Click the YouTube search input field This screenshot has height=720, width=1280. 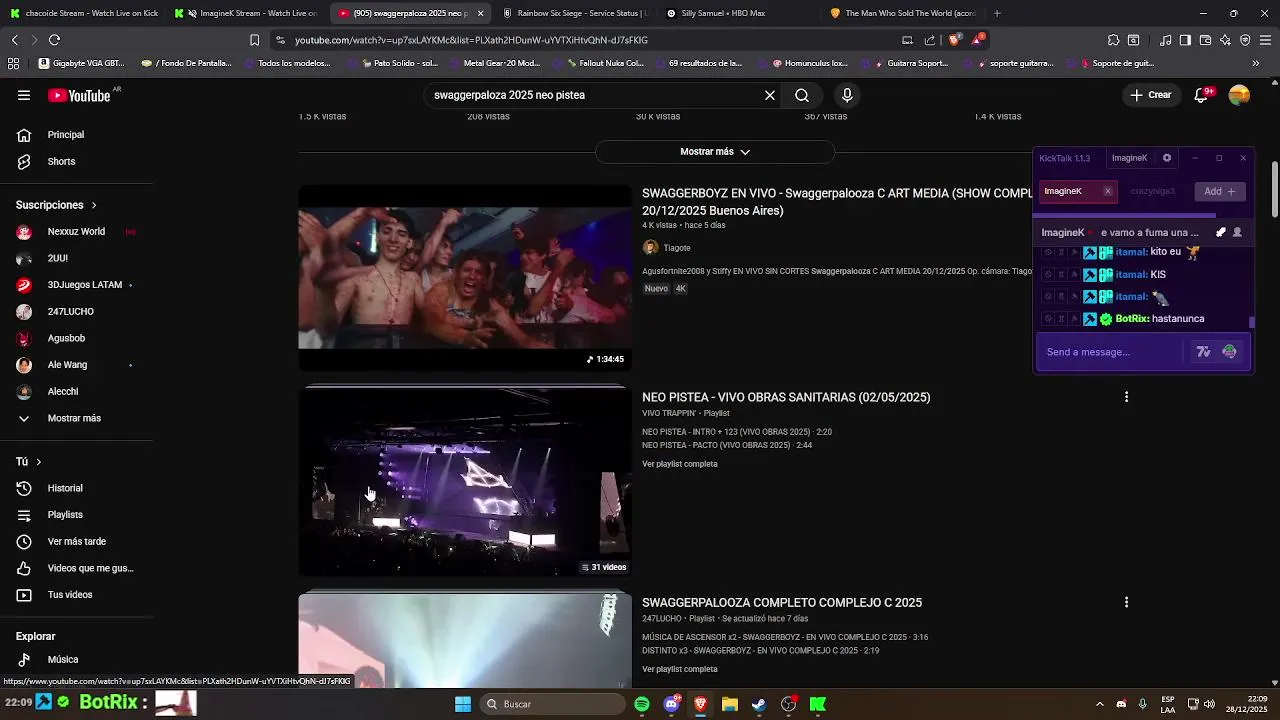595,95
